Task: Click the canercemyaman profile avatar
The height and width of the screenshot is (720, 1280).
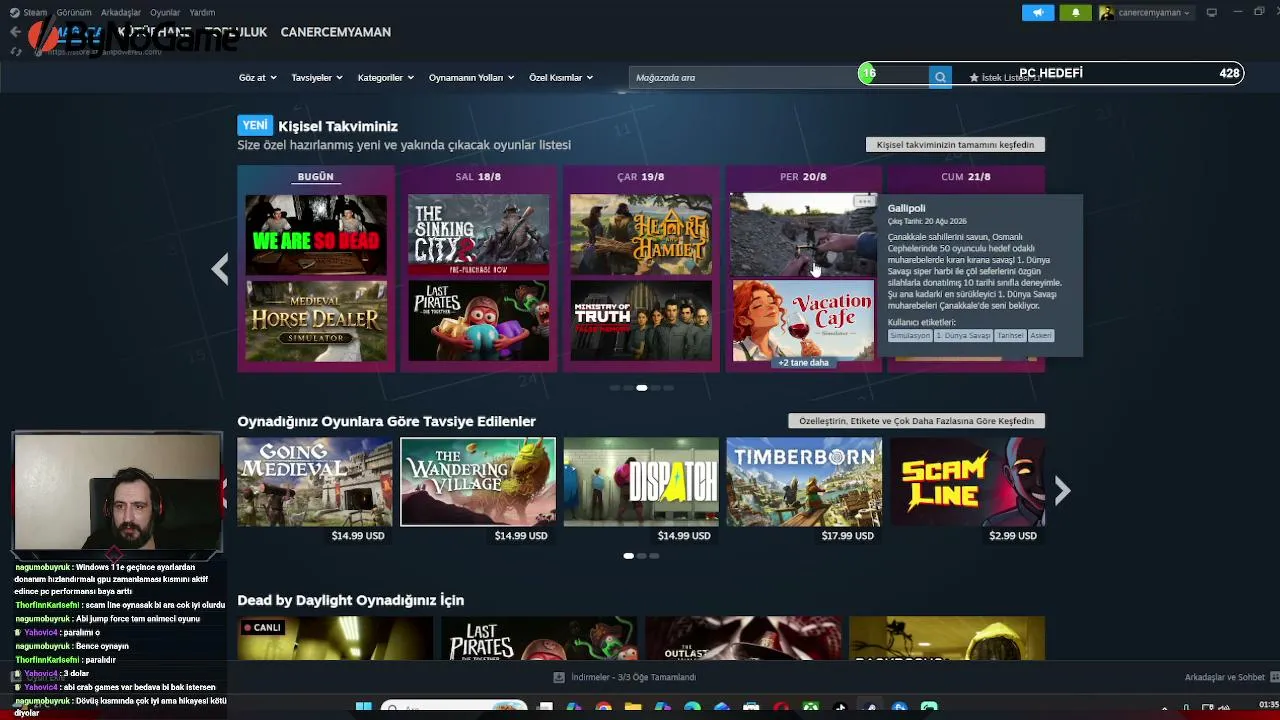Action: click(1107, 13)
